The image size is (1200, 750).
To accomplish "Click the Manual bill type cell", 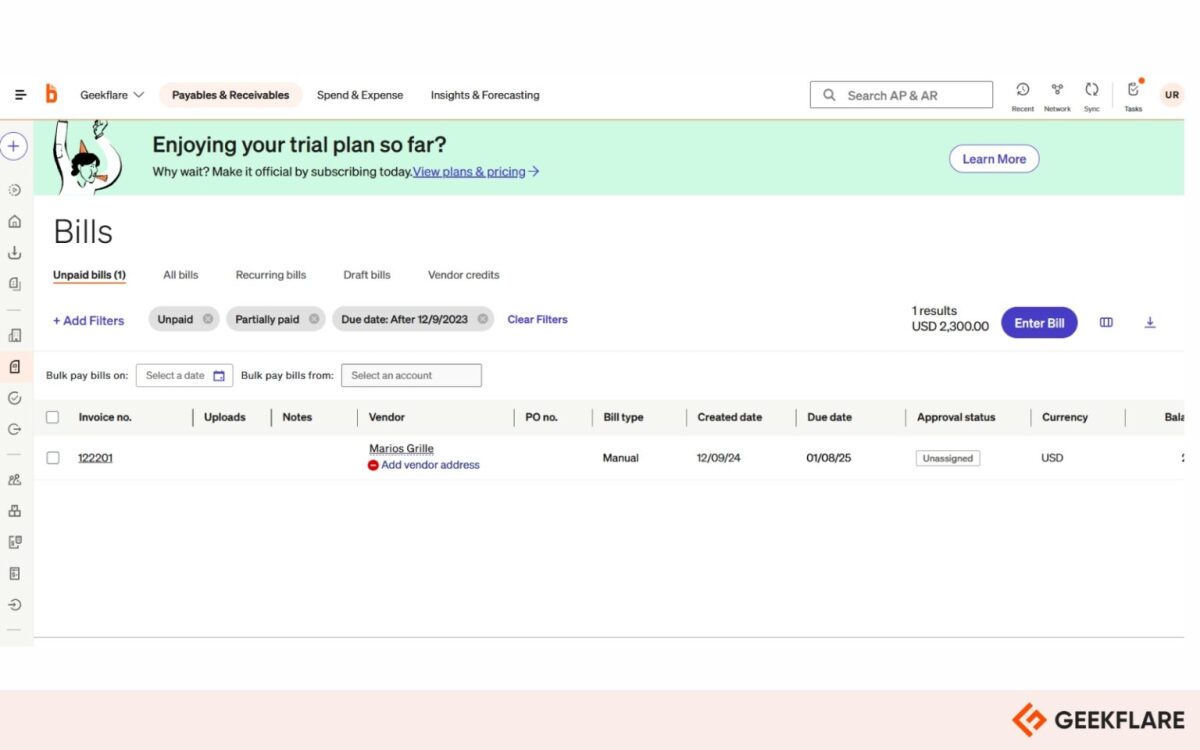I will 621,458.
